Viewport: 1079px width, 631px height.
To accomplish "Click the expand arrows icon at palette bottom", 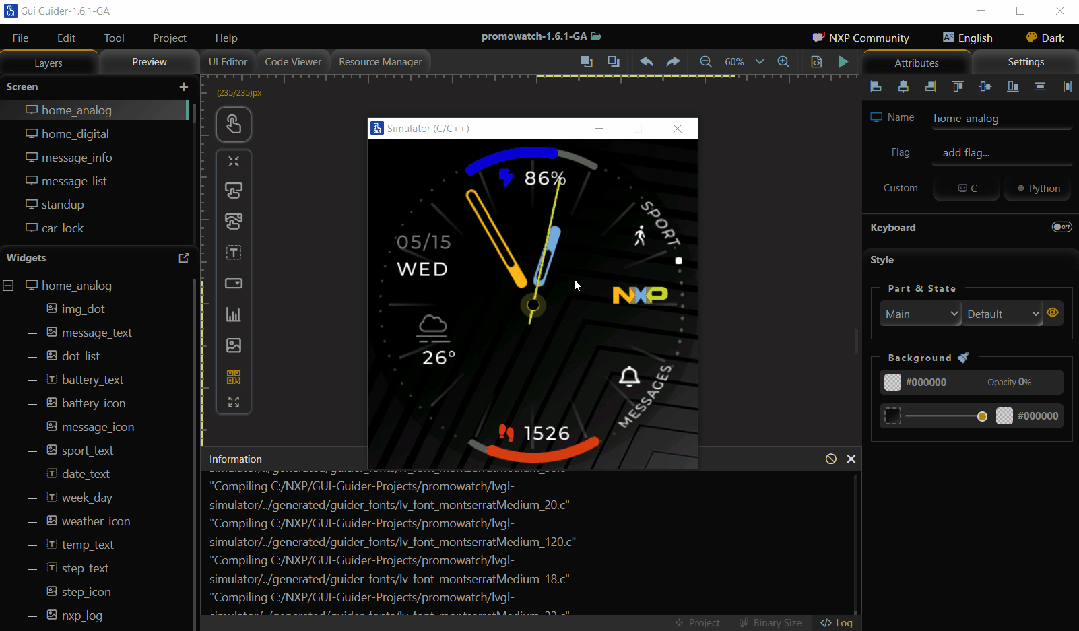I will [x=233, y=402].
